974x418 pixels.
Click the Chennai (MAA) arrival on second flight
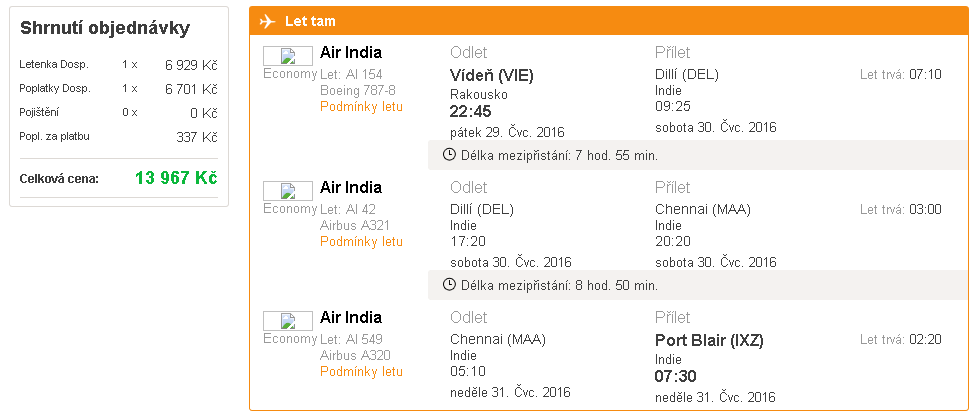tap(703, 210)
